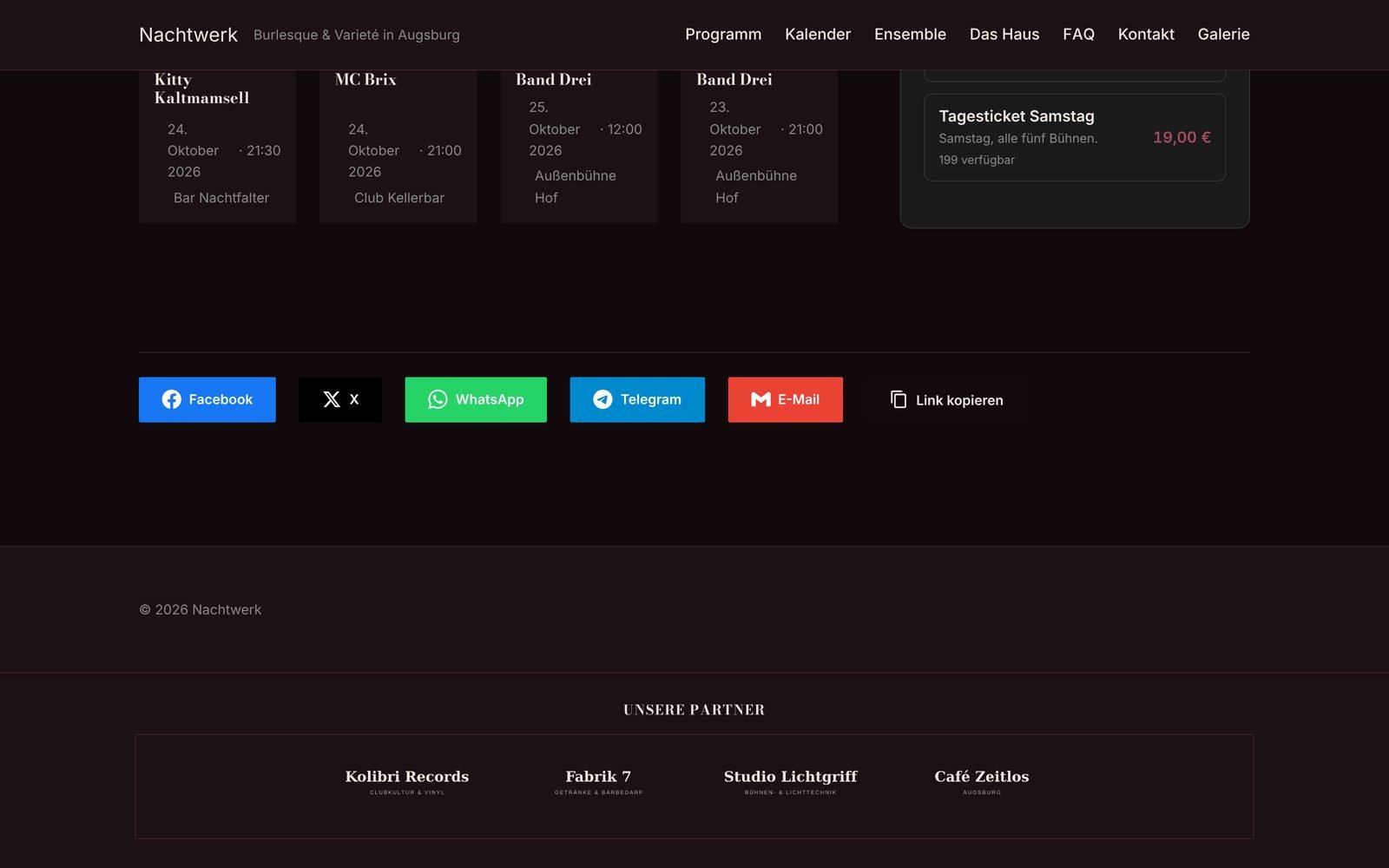This screenshot has height=868, width=1389.
Task: Click the copy icon beside Link kopieren
Action: coord(899,399)
